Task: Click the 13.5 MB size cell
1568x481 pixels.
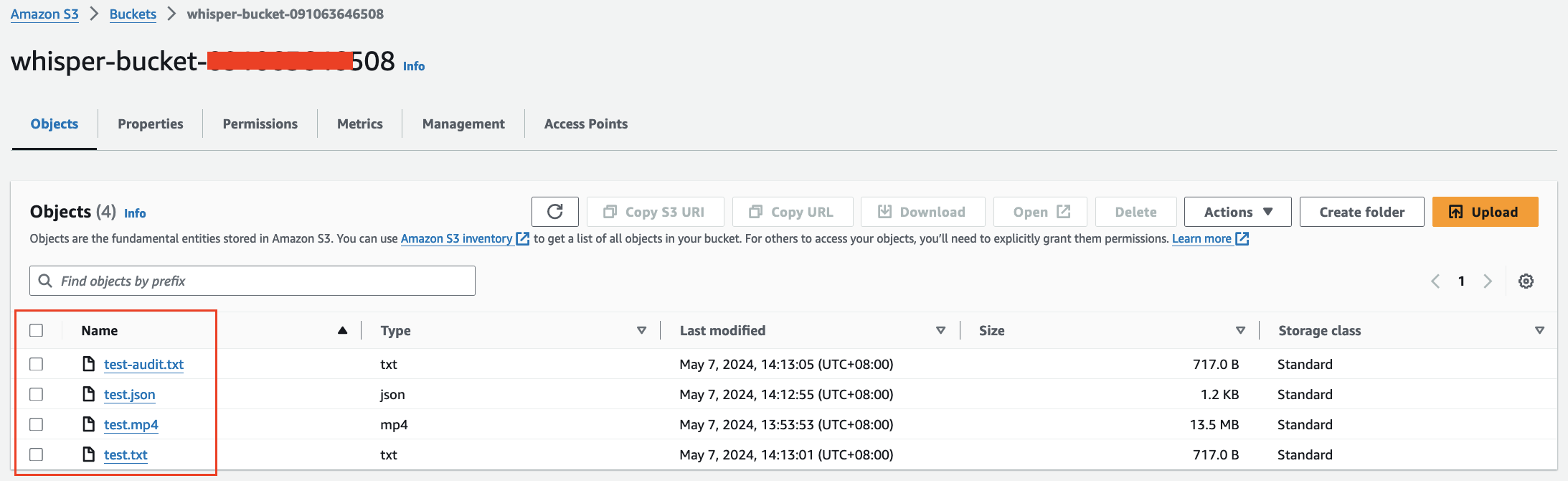Action: pos(1214,424)
